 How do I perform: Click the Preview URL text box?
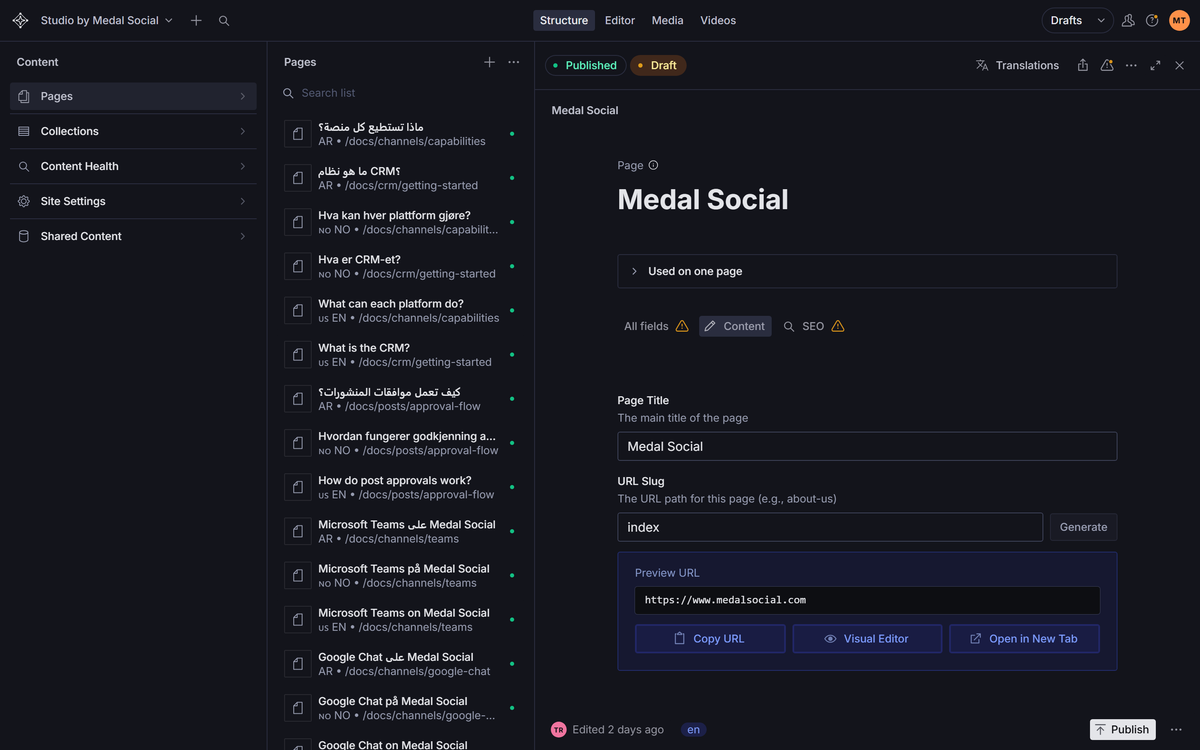[867, 600]
